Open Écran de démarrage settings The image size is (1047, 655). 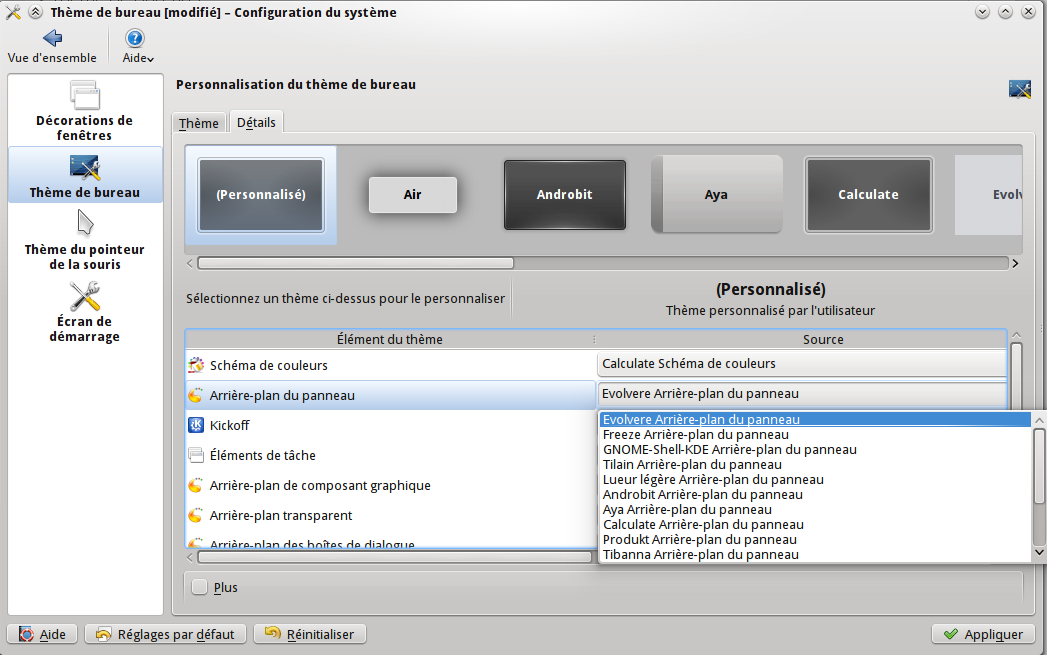85,311
